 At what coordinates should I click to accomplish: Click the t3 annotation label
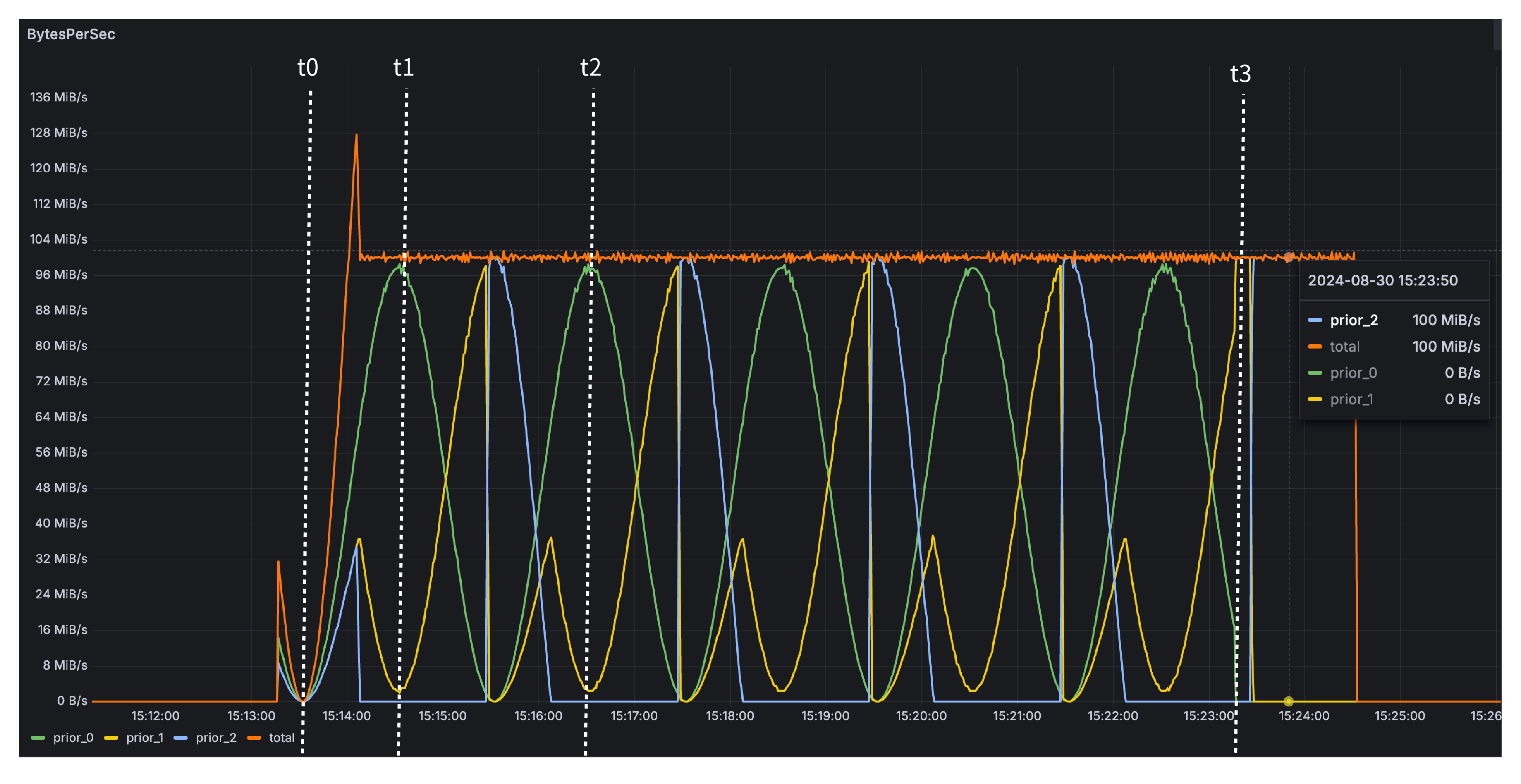pos(1241,74)
